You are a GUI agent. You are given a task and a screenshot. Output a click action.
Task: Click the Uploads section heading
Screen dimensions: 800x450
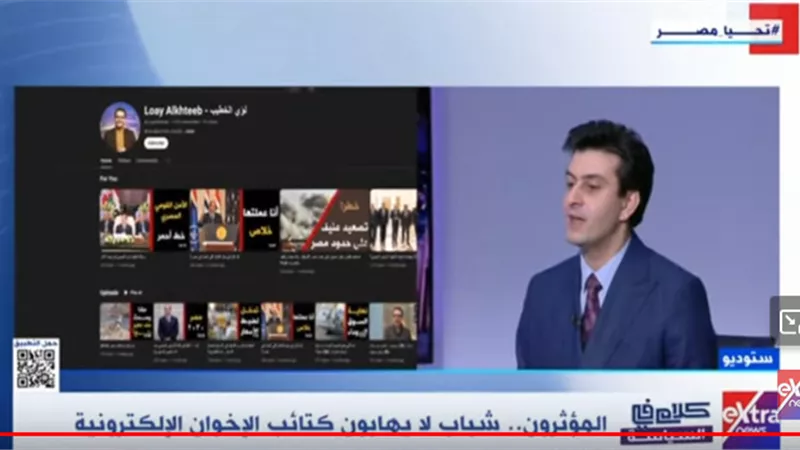pos(109,293)
